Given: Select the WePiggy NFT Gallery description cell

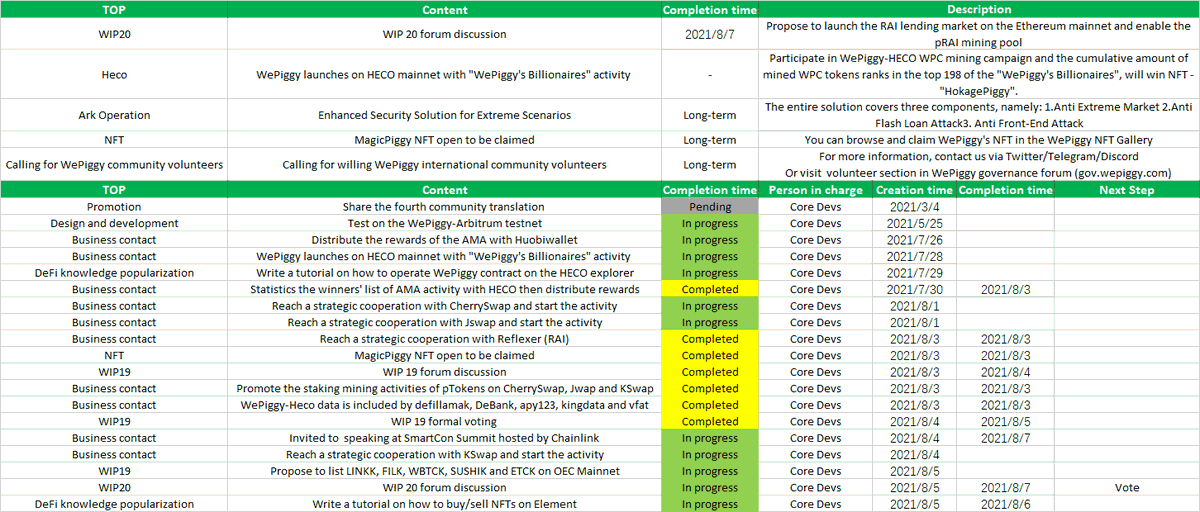Looking at the screenshot, I should click(979, 140).
